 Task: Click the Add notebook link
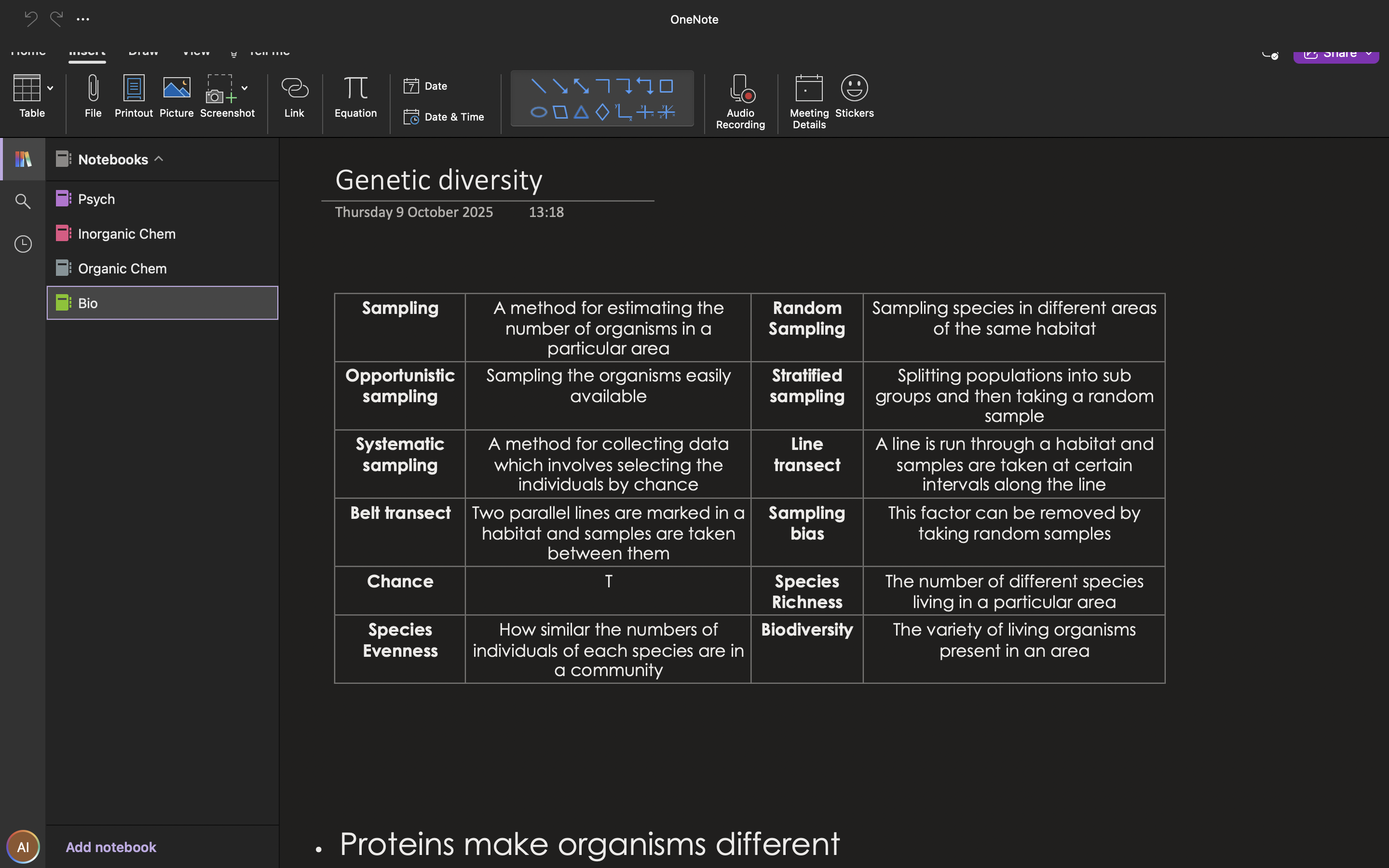tap(111, 847)
